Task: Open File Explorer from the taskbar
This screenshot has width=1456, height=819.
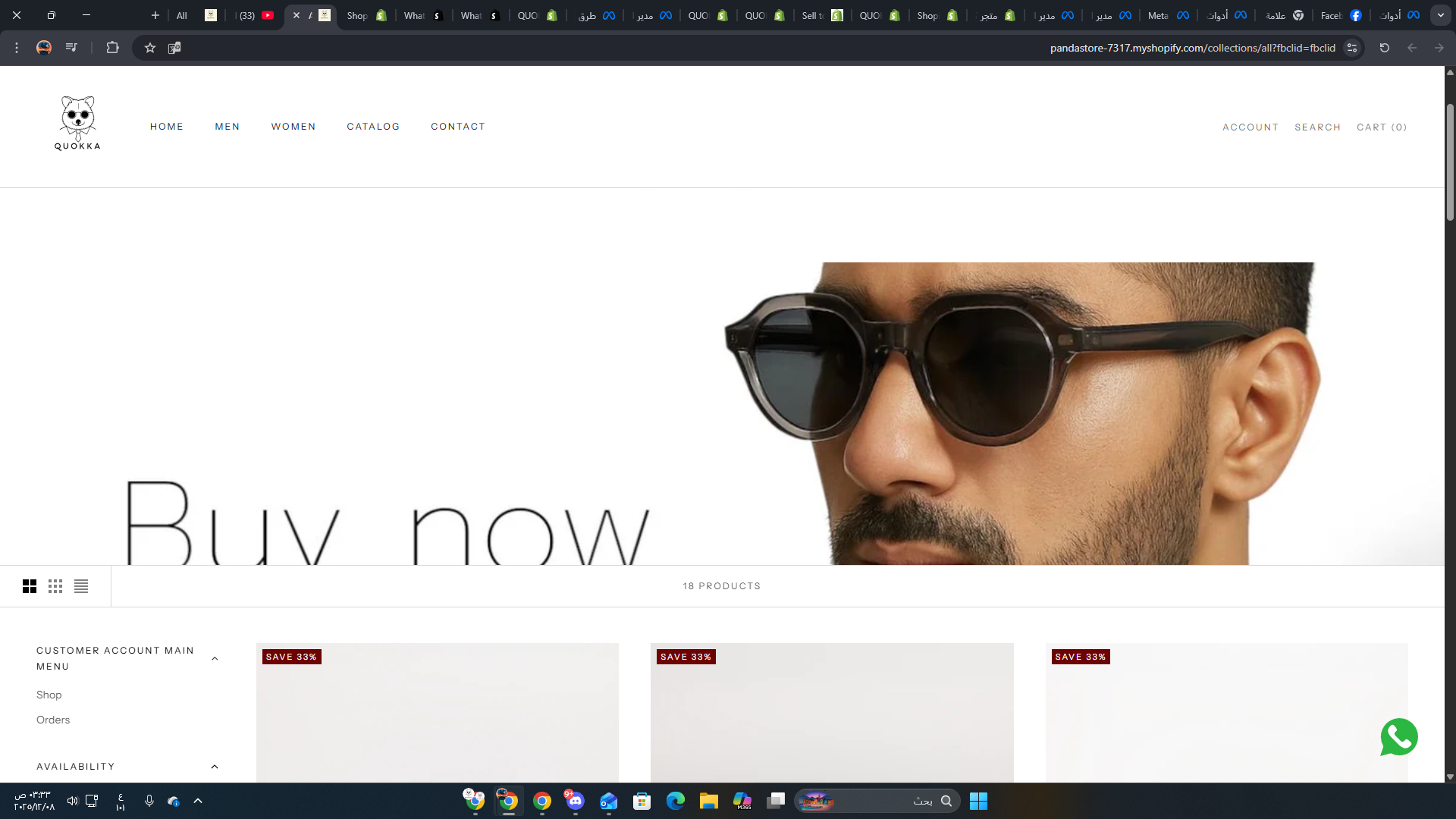Action: click(708, 801)
